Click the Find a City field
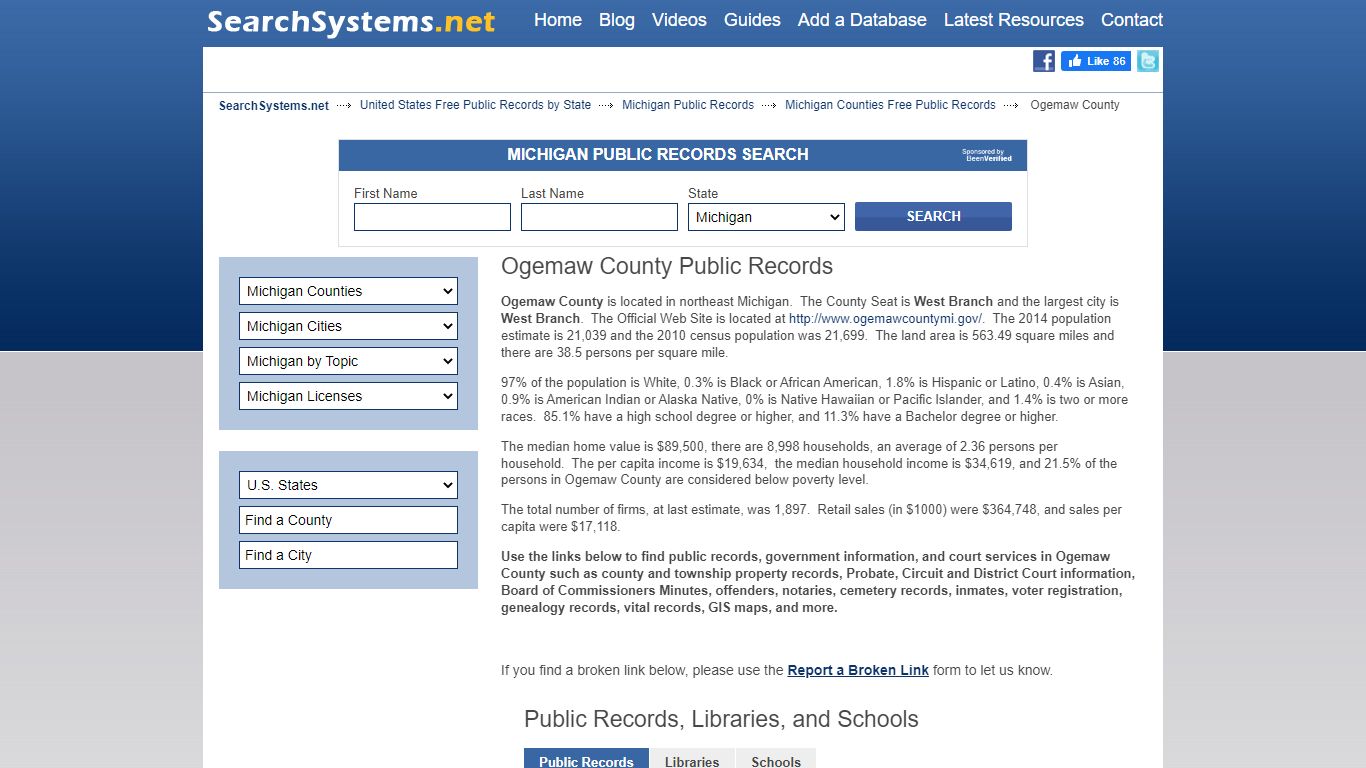 coord(348,555)
